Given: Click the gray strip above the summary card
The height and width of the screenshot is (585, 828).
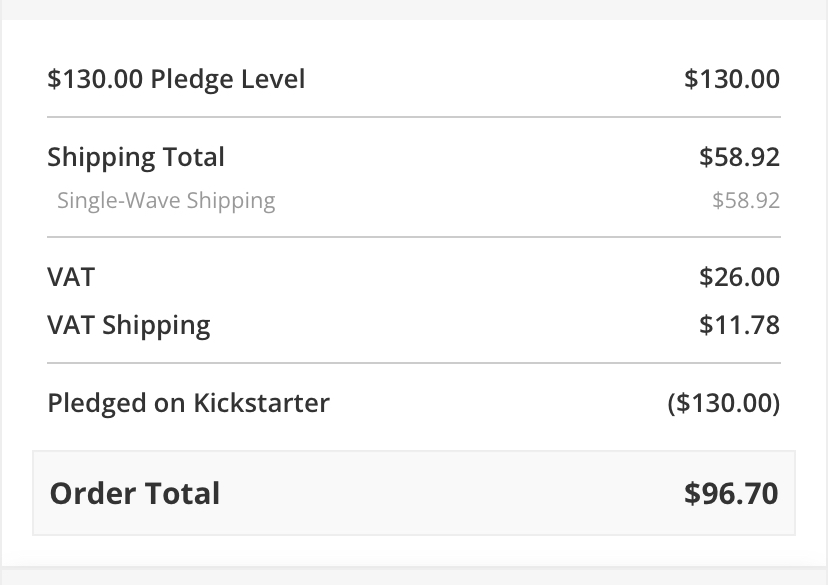Looking at the screenshot, I should [x=414, y=9].
